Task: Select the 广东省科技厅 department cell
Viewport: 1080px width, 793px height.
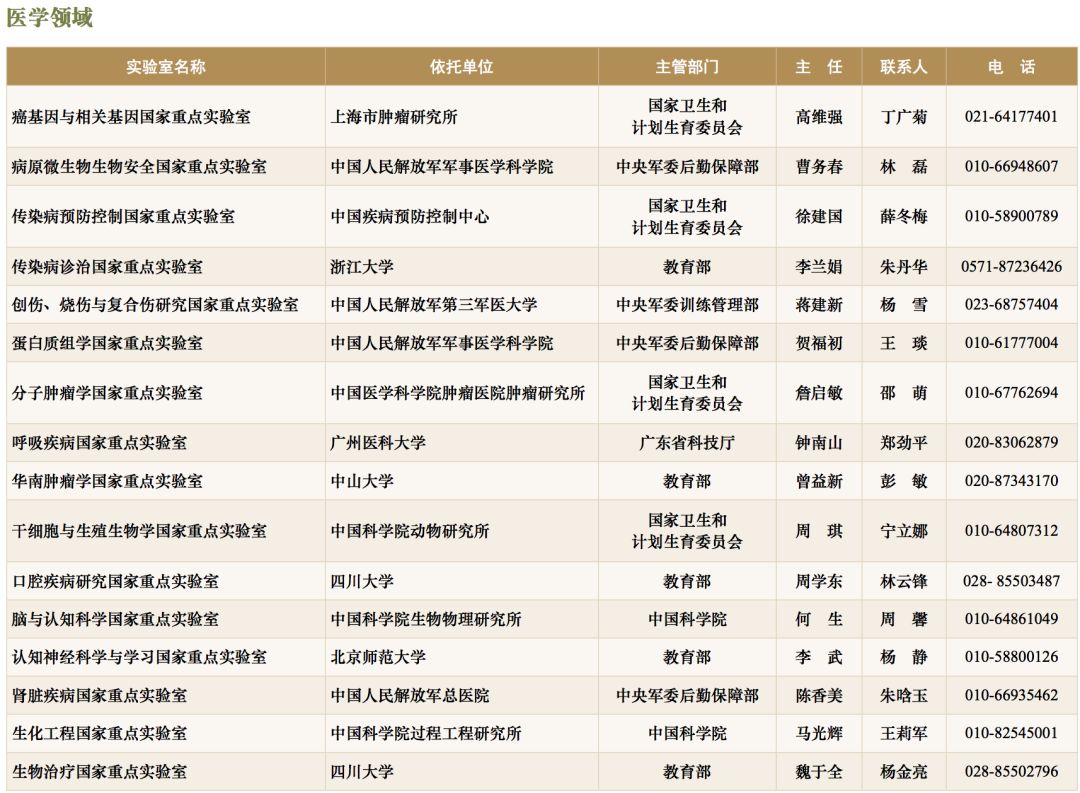Action: (x=686, y=443)
